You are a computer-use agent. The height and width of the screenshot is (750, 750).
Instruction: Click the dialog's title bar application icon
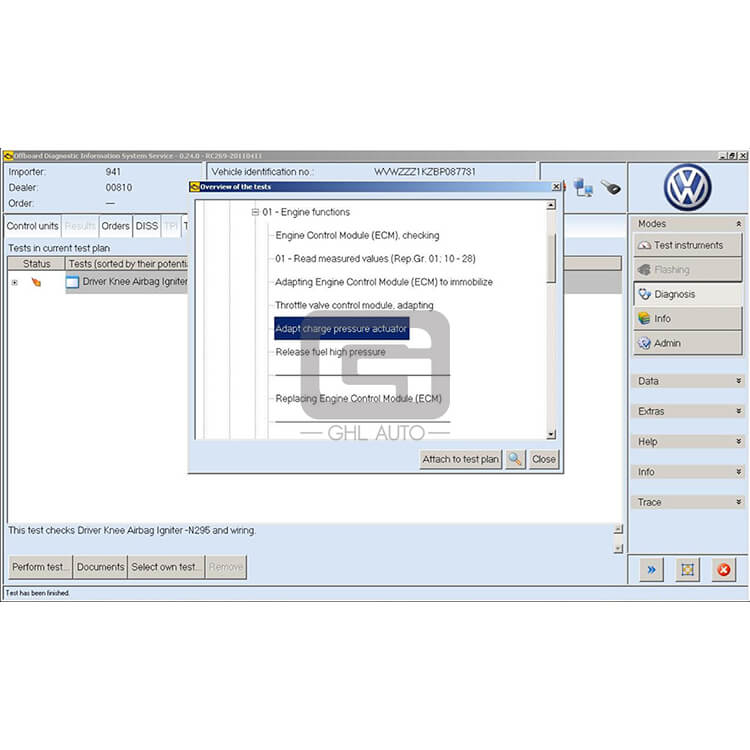(195, 187)
